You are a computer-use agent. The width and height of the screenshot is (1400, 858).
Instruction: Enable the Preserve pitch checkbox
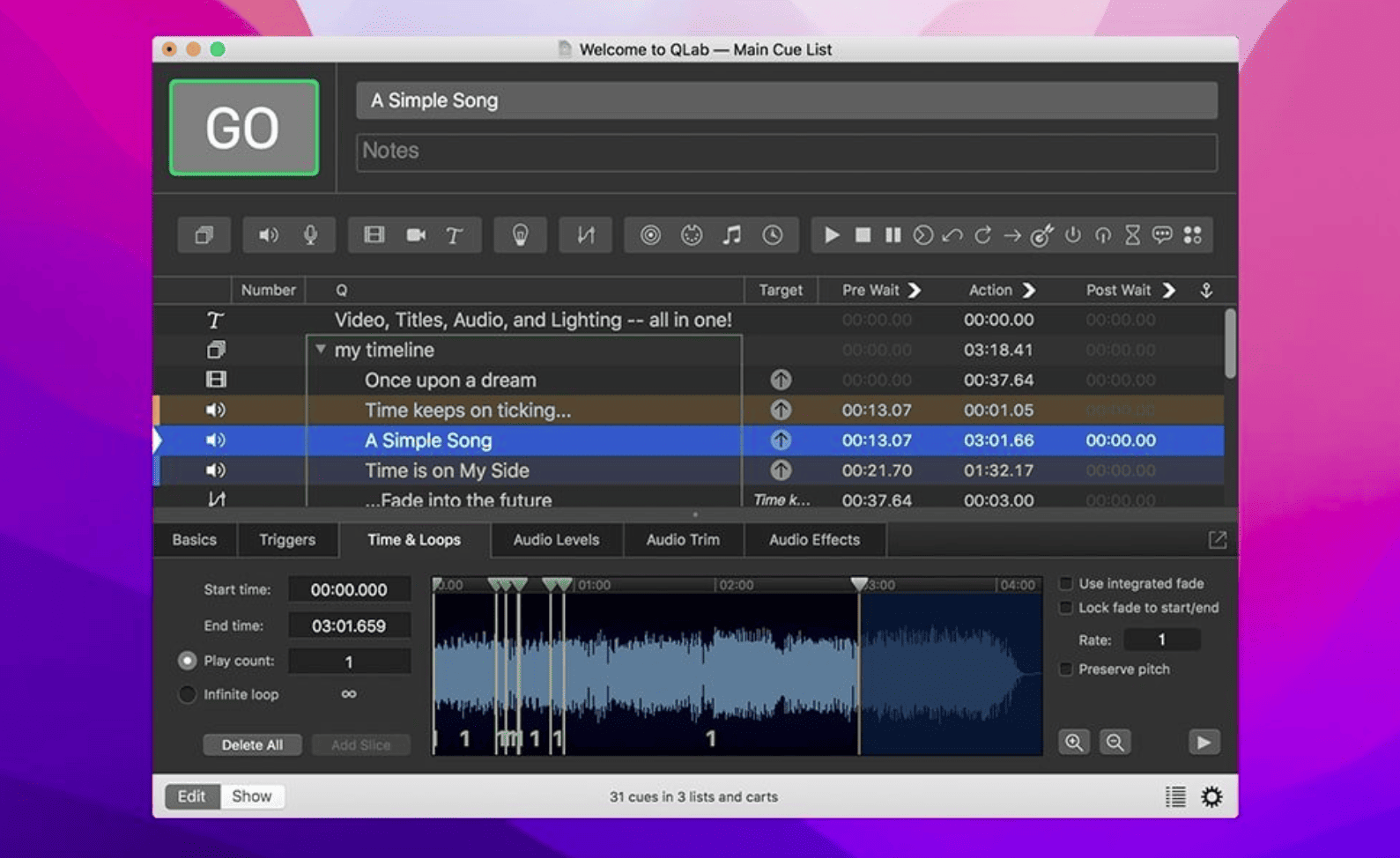pos(1066,669)
